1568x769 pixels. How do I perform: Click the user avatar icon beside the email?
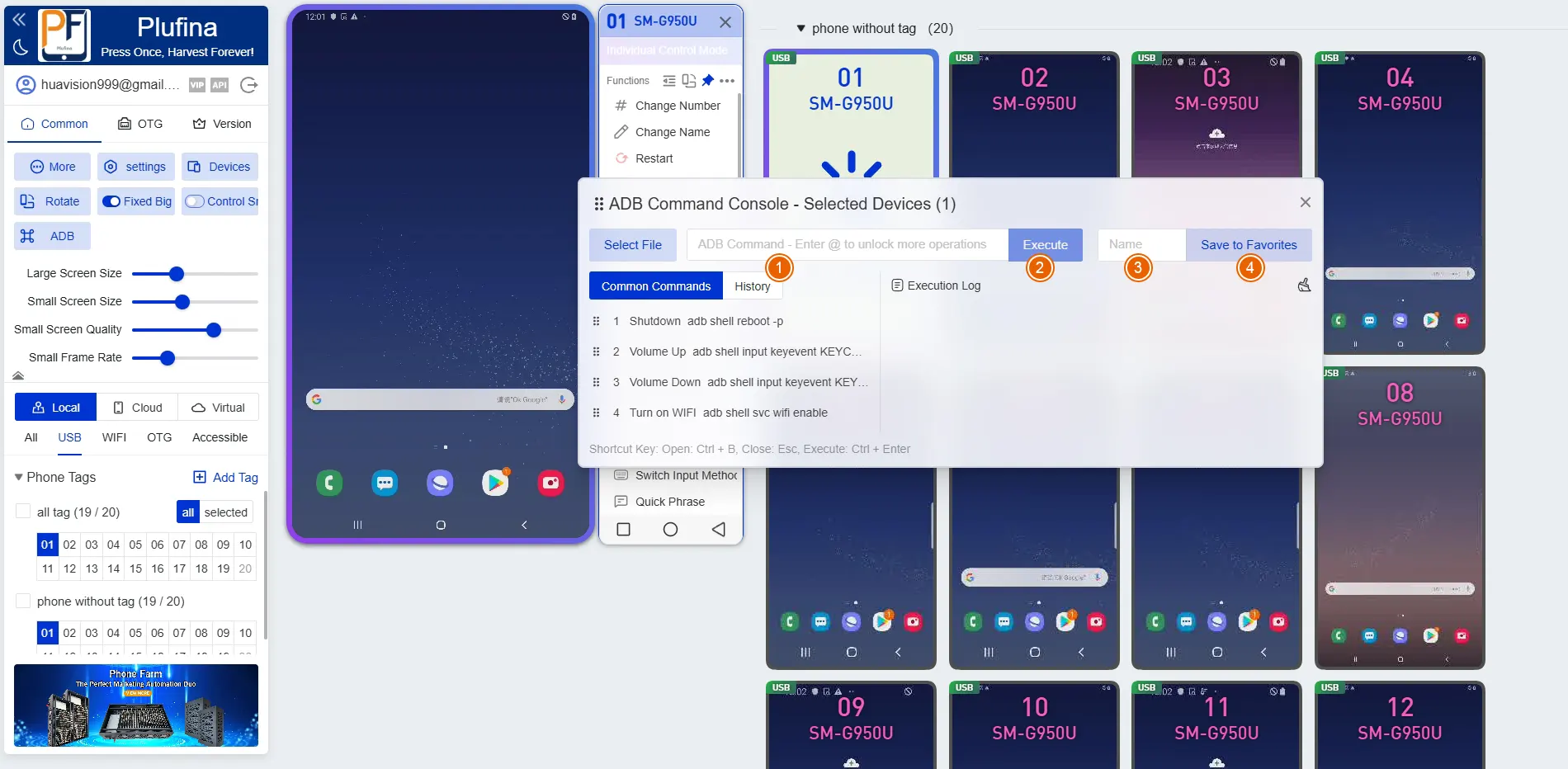pyautogui.click(x=26, y=84)
